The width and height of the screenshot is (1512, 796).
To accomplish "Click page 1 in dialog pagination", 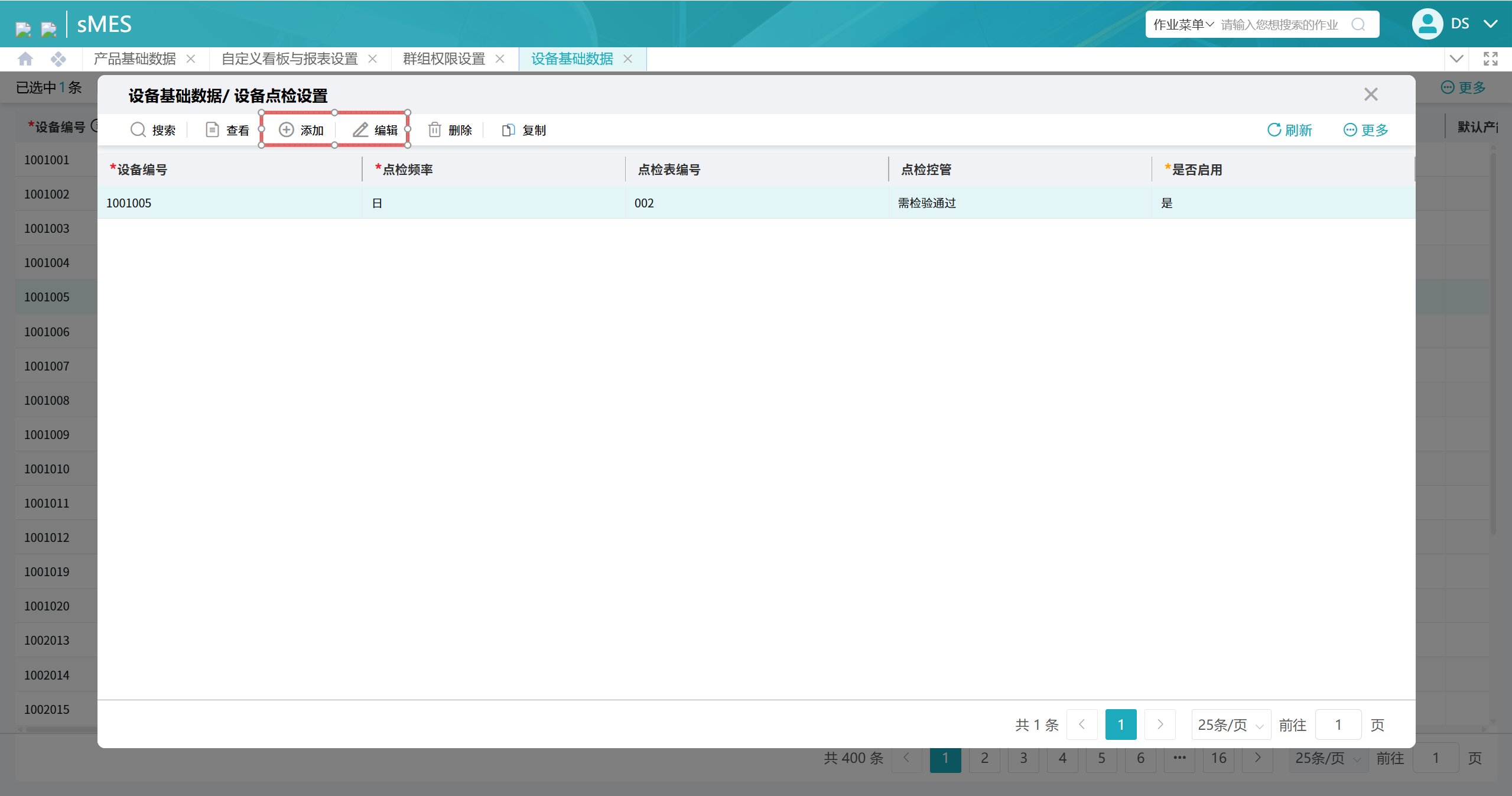I will point(1121,724).
